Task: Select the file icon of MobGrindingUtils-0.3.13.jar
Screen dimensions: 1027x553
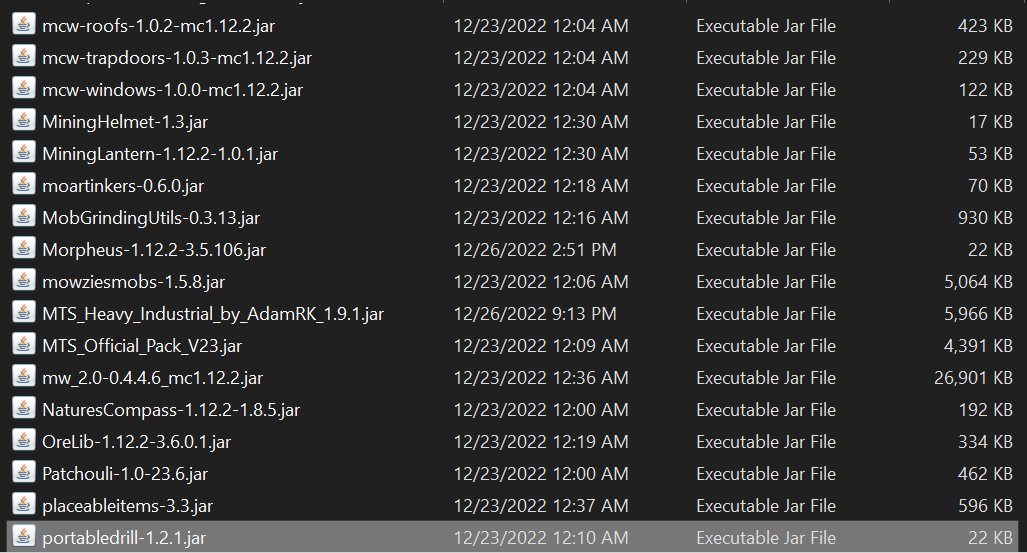Action: coord(24,217)
